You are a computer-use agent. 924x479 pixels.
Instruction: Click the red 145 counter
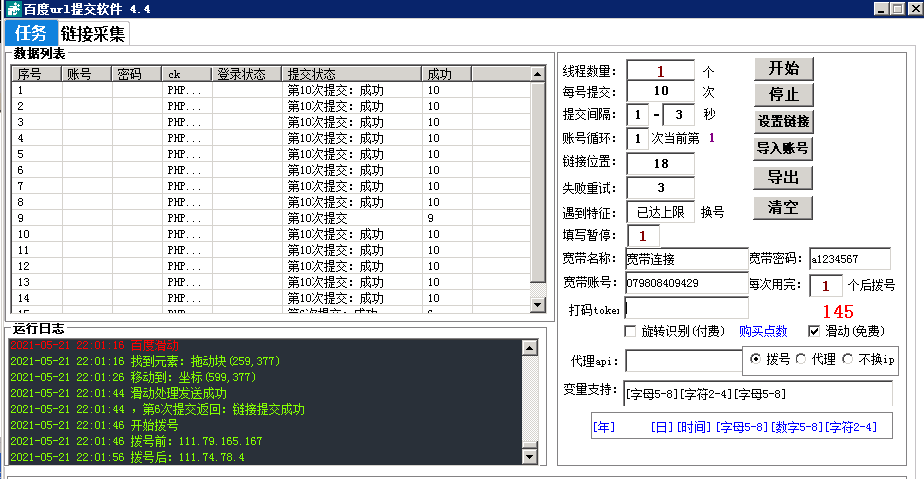click(838, 312)
